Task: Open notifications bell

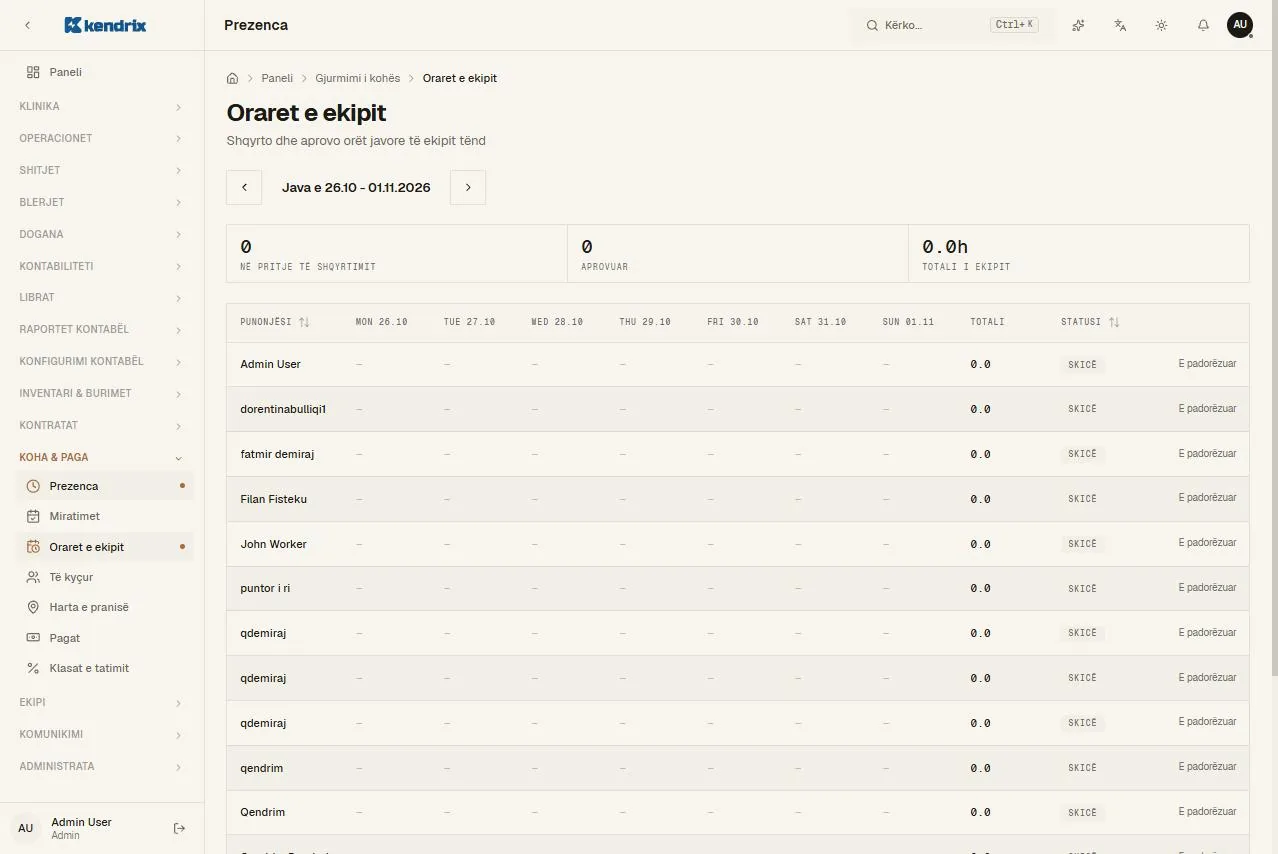Action: tap(1203, 25)
